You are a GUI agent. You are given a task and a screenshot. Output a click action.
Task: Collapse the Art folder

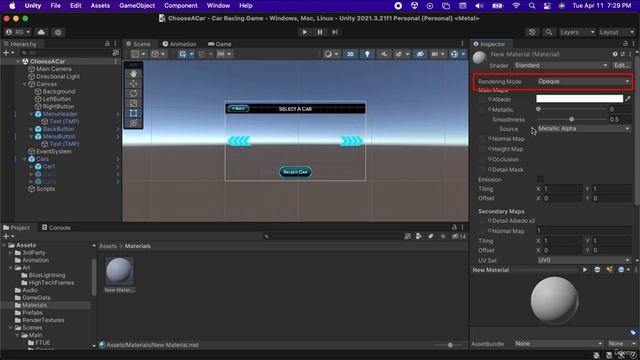coord(11,268)
